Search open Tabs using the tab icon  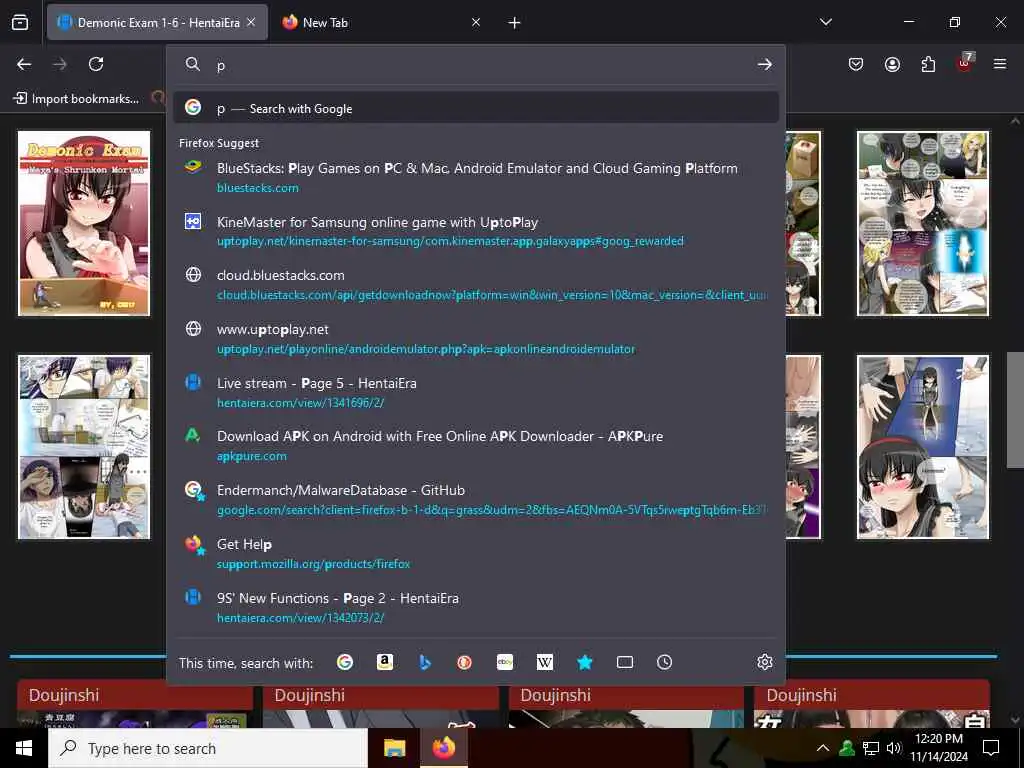click(625, 662)
